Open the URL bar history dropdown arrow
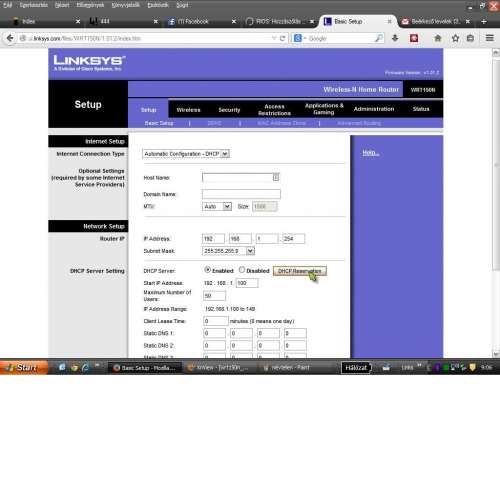Viewport: 500px width, 488px height. click(x=274, y=38)
